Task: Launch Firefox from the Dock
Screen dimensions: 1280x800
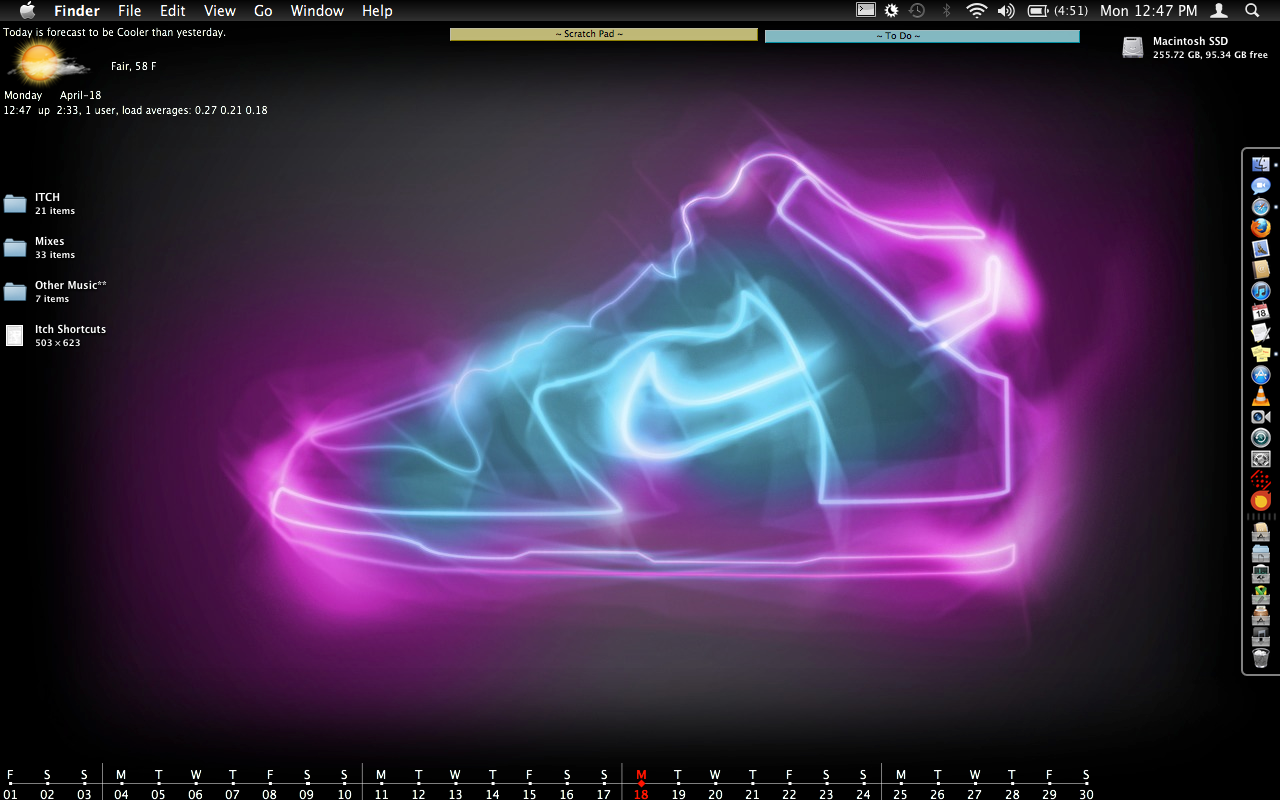Action: pos(1260,227)
